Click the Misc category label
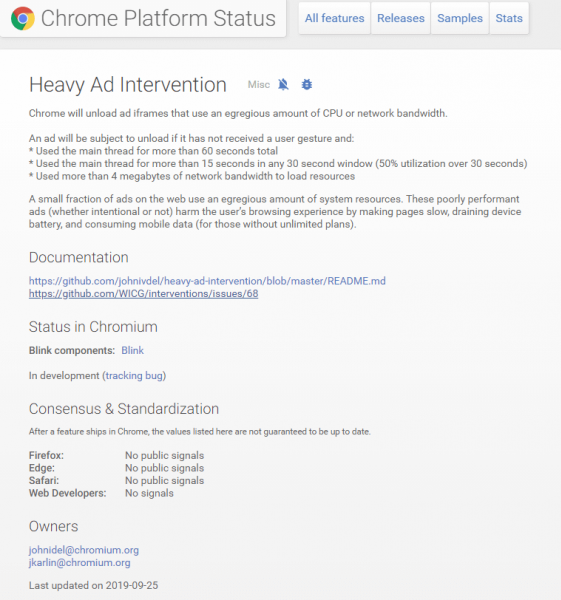 point(259,85)
